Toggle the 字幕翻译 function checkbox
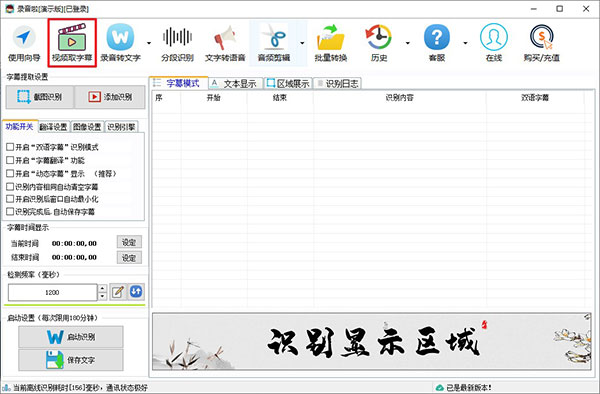The width and height of the screenshot is (600, 394). pyautogui.click(x=10, y=160)
